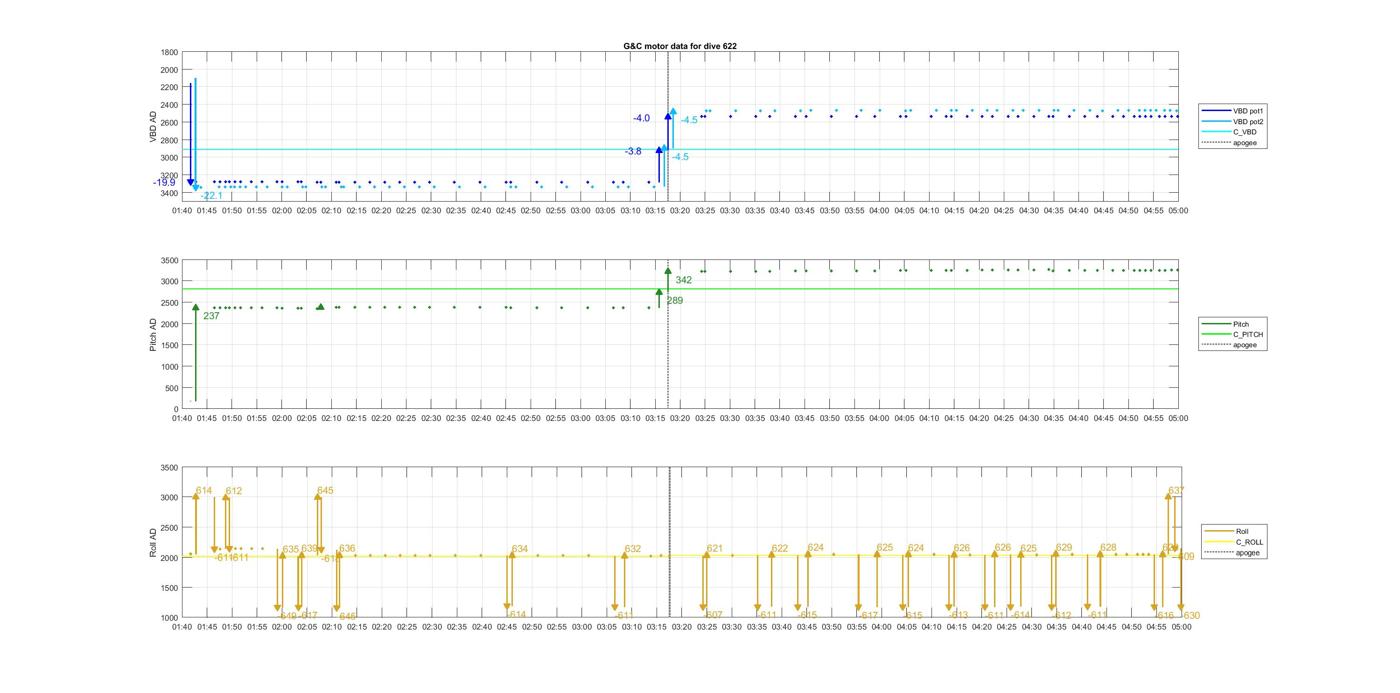Screen dimensions: 1400x693
Task: Click the '636' annotation on the roll plot
Action: 347,548
